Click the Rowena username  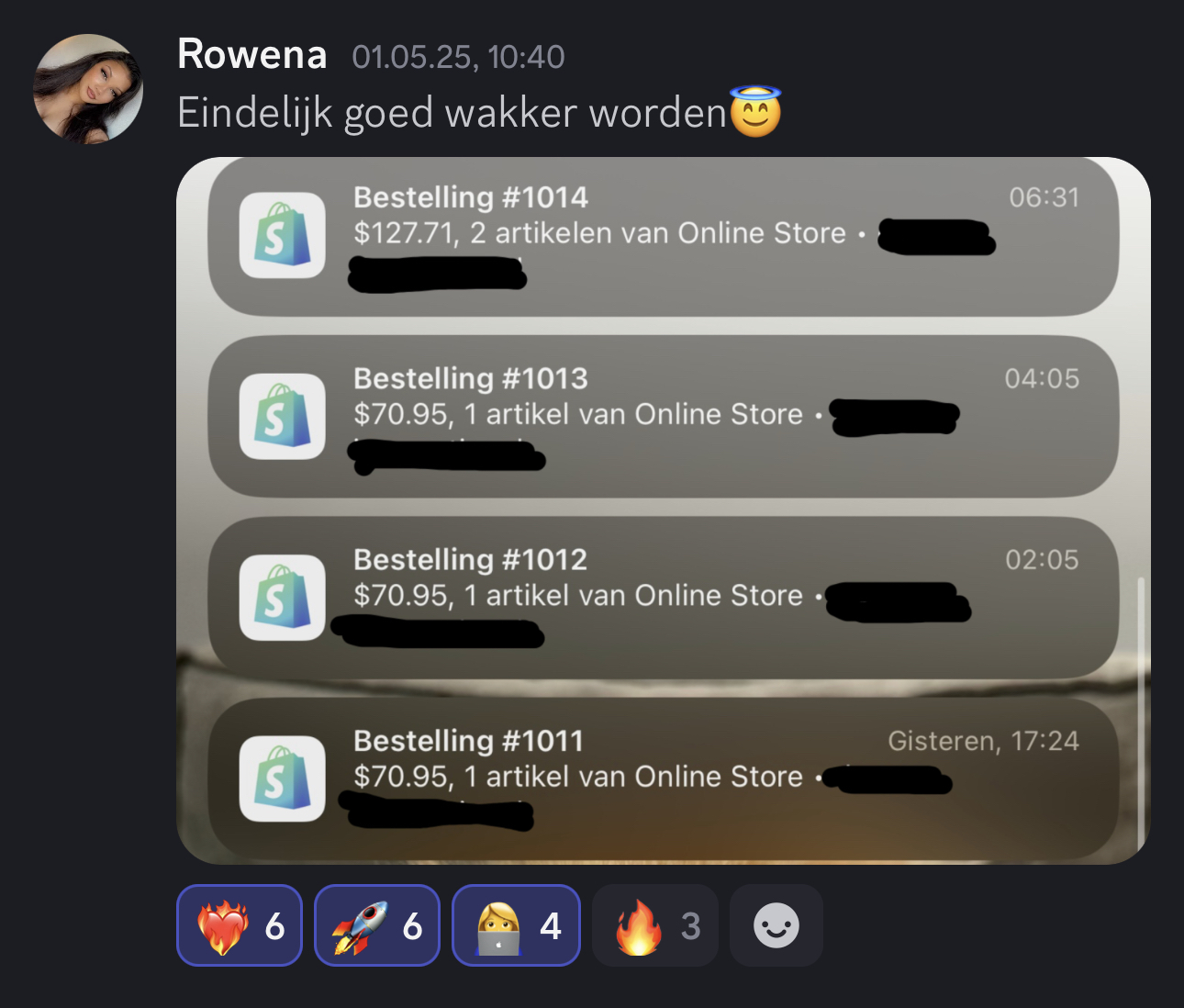point(251,55)
